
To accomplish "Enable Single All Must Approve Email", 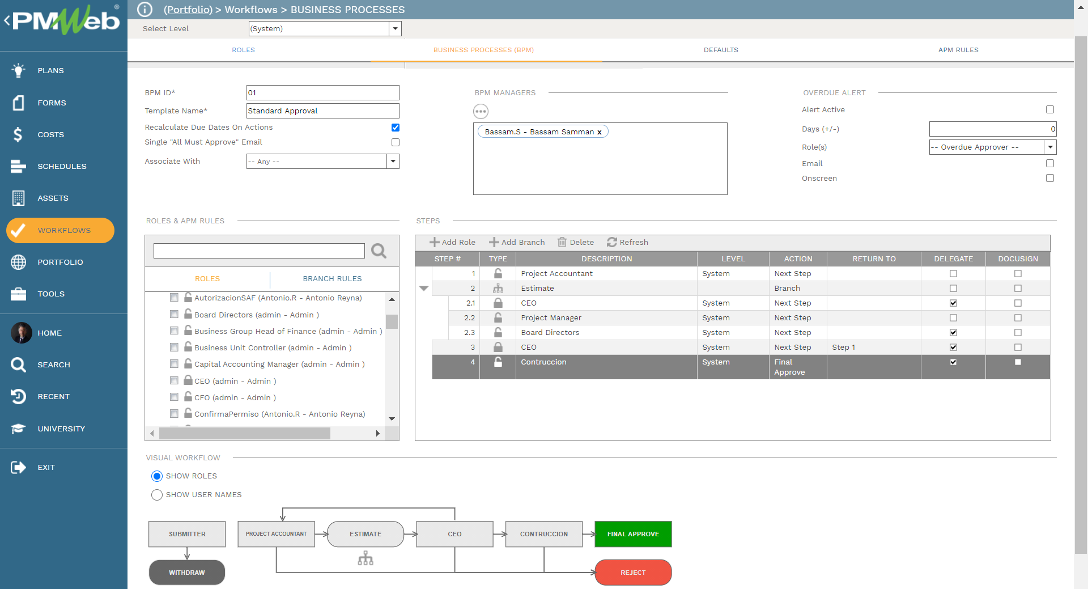I will pos(395,142).
